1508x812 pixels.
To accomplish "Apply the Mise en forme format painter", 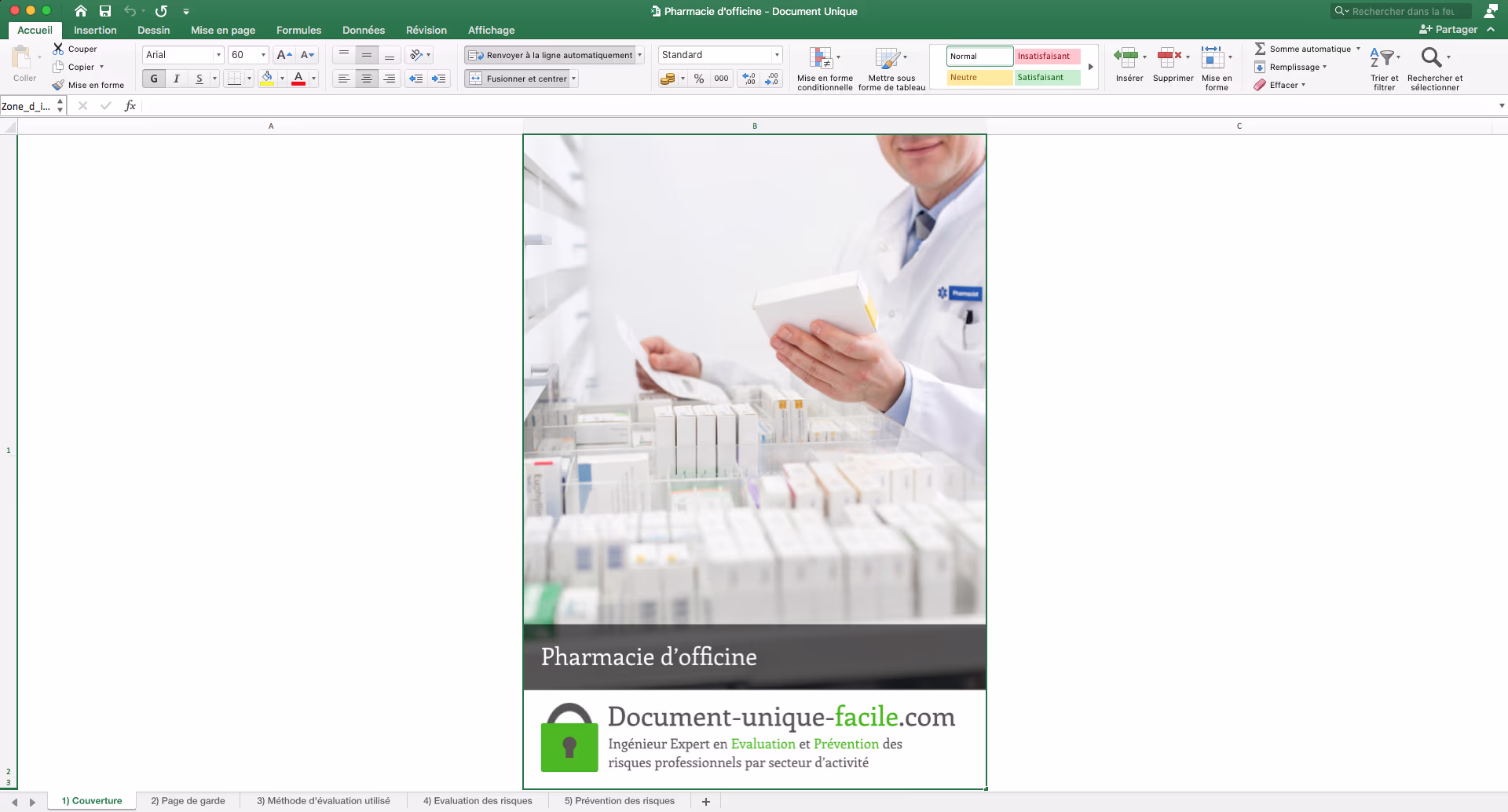I will click(88, 85).
